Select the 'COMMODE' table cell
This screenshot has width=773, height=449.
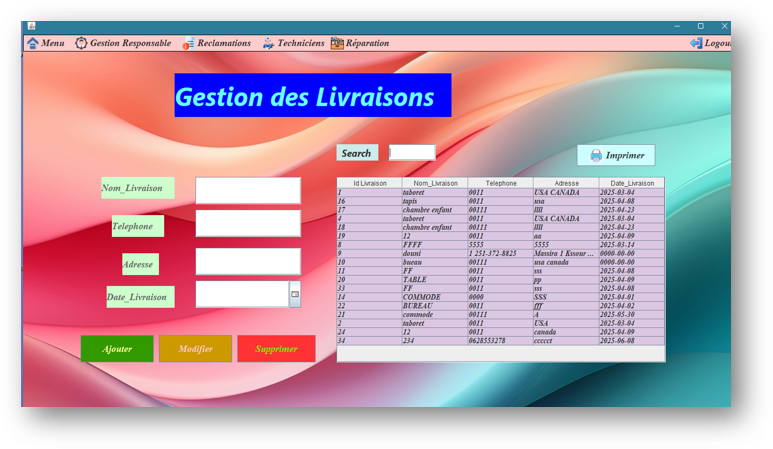click(x=435, y=297)
